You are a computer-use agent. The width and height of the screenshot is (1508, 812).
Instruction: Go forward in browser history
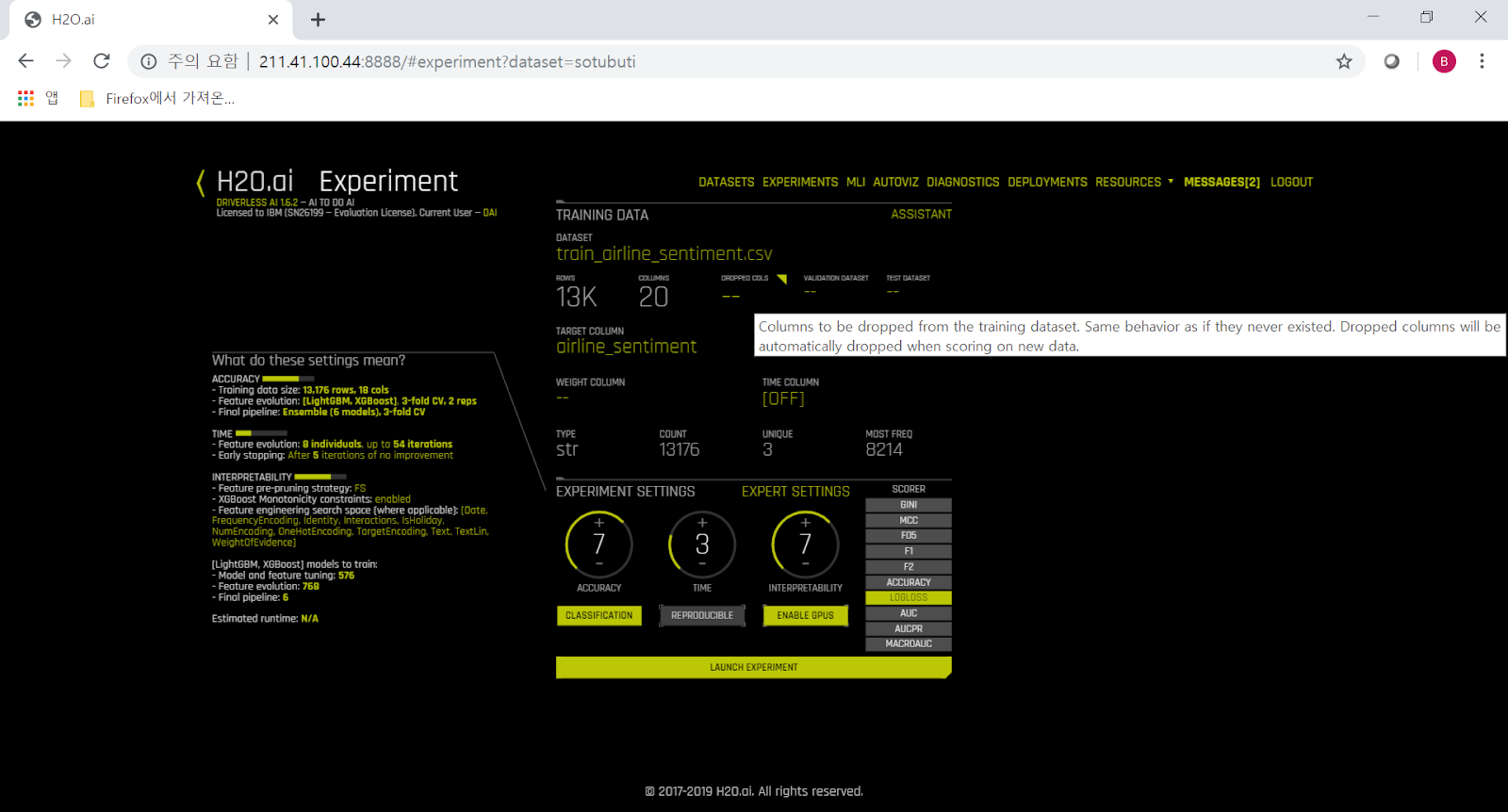[63, 61]
